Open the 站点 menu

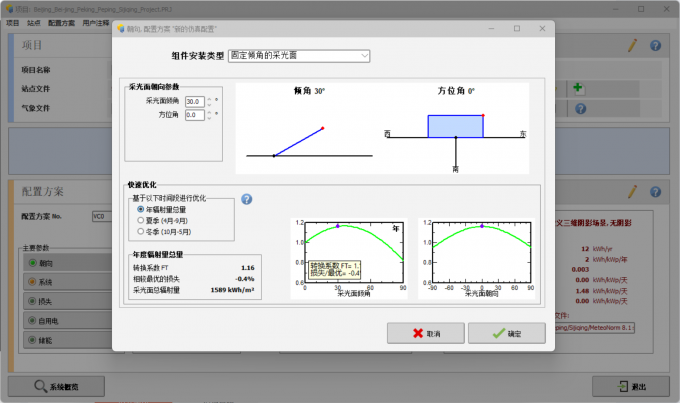point(33,23)
